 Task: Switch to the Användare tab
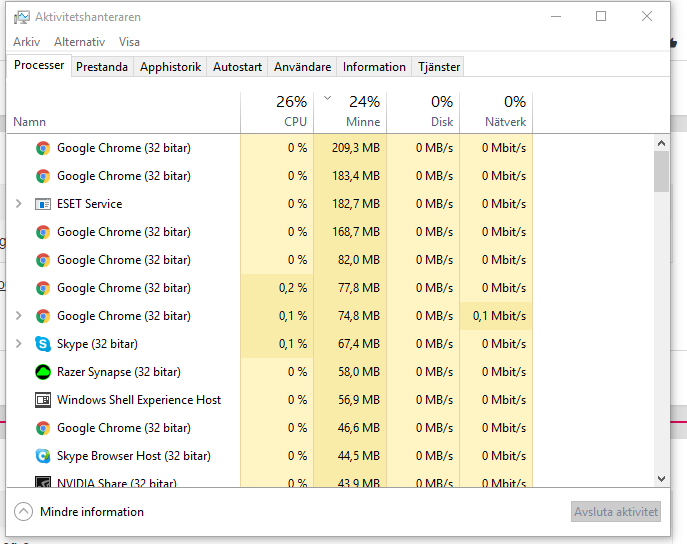[303, 67]
